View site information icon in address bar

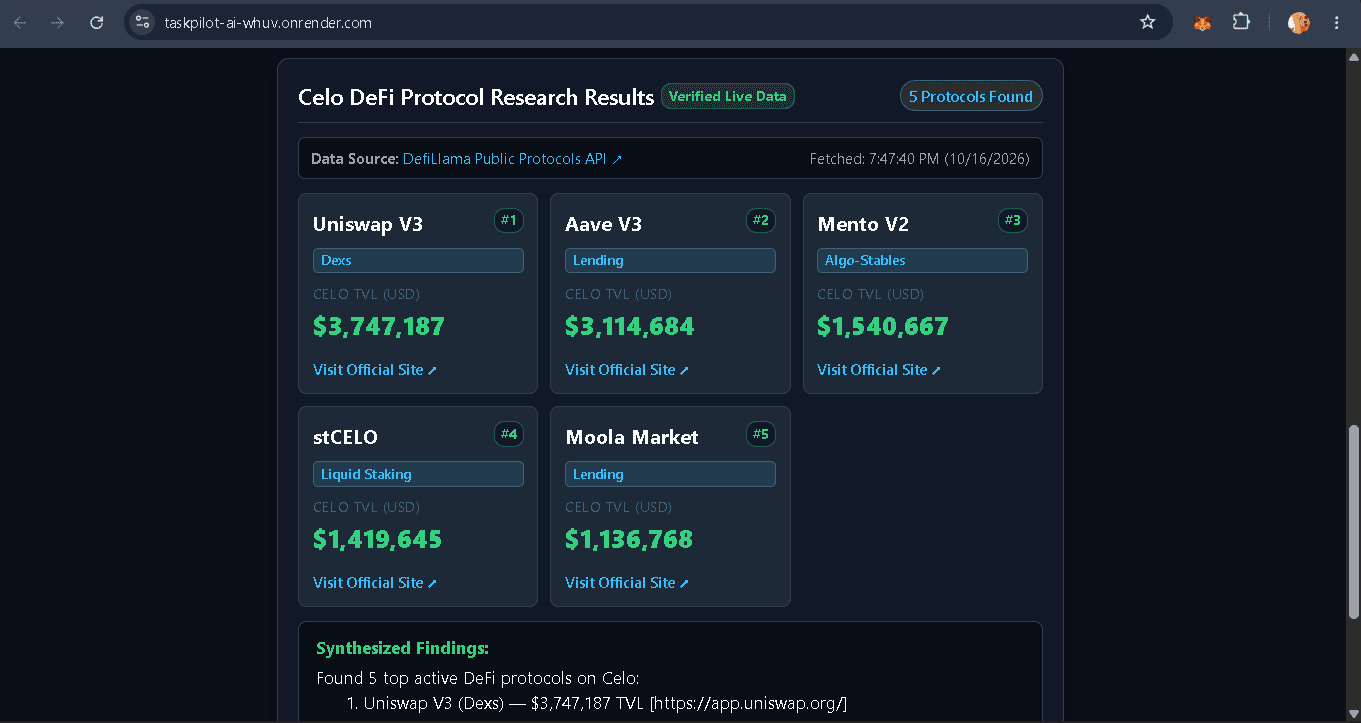tap(142, 22)
